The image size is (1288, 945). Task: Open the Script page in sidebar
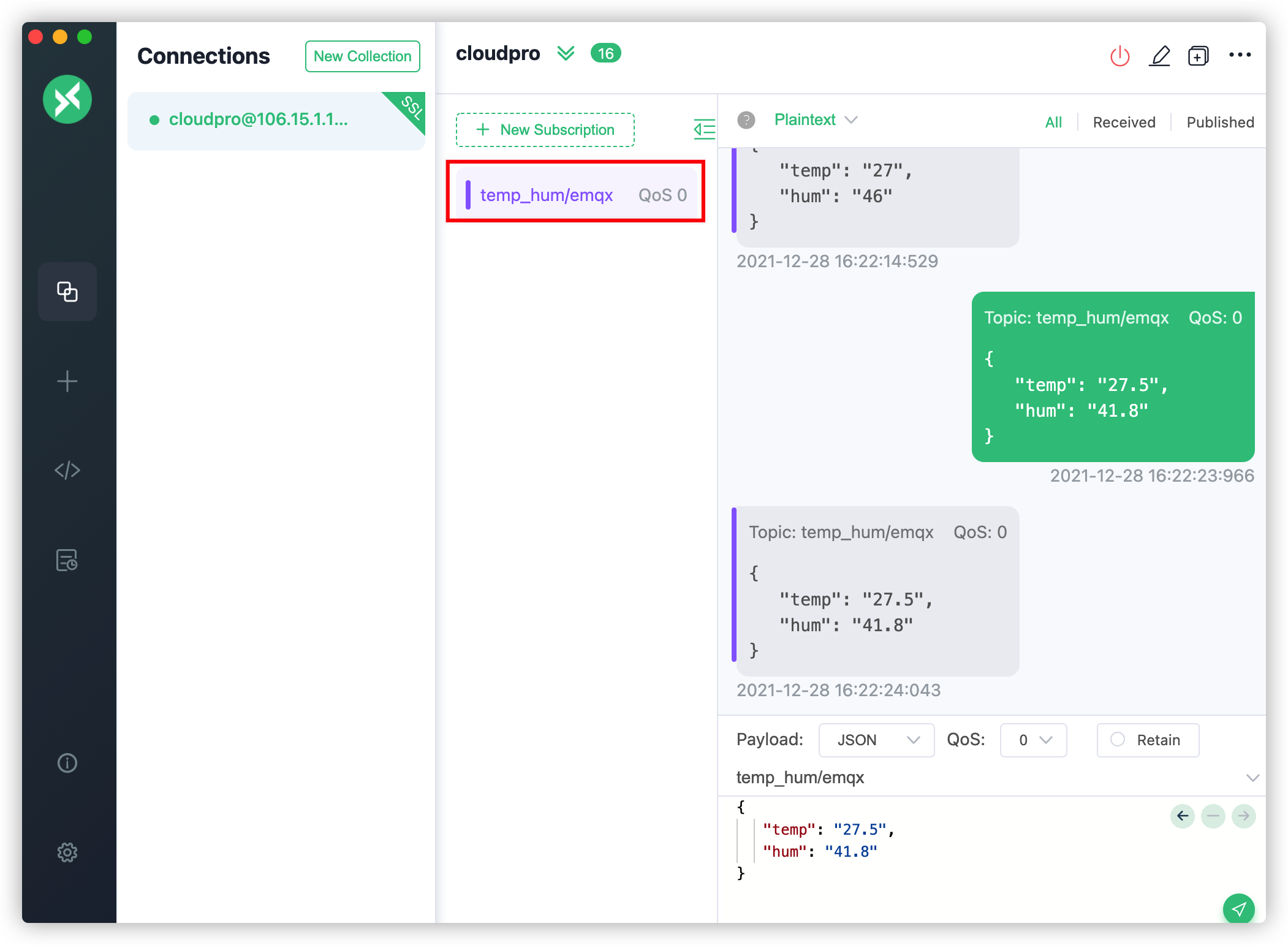[67, 470]
